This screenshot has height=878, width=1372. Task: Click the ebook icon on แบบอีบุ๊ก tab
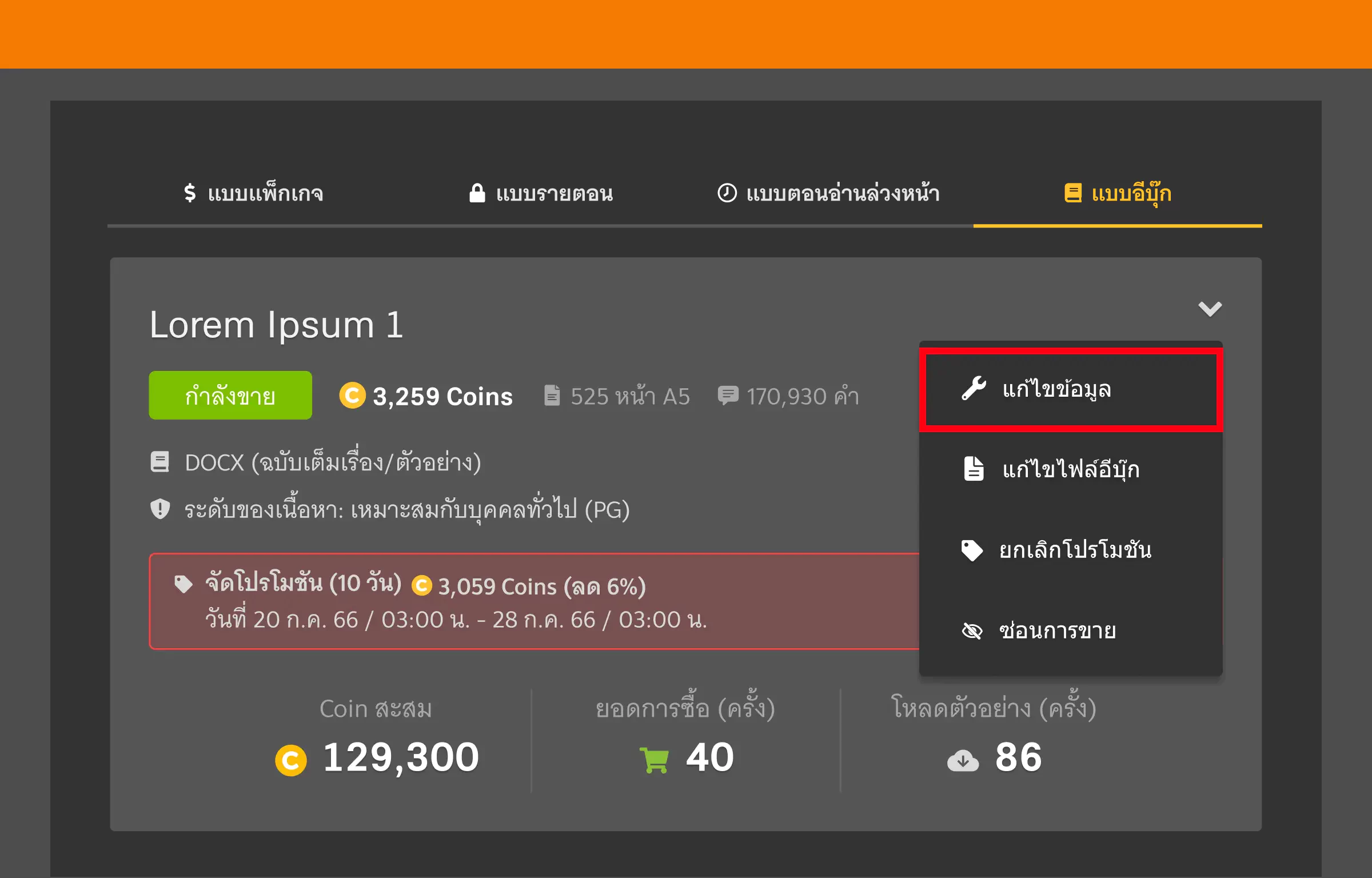(1073, 193)
